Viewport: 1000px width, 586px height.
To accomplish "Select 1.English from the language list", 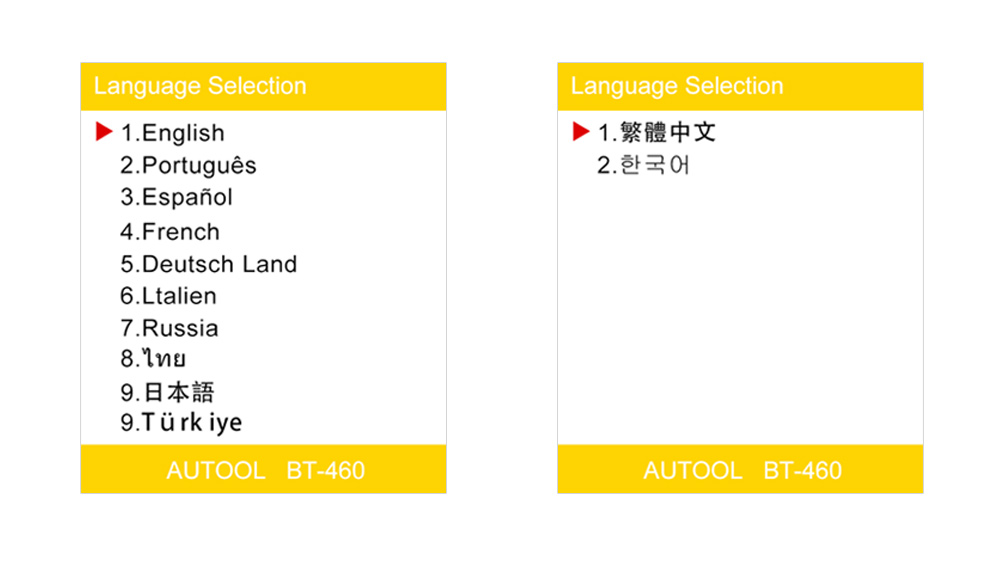I will coord(173,133).
